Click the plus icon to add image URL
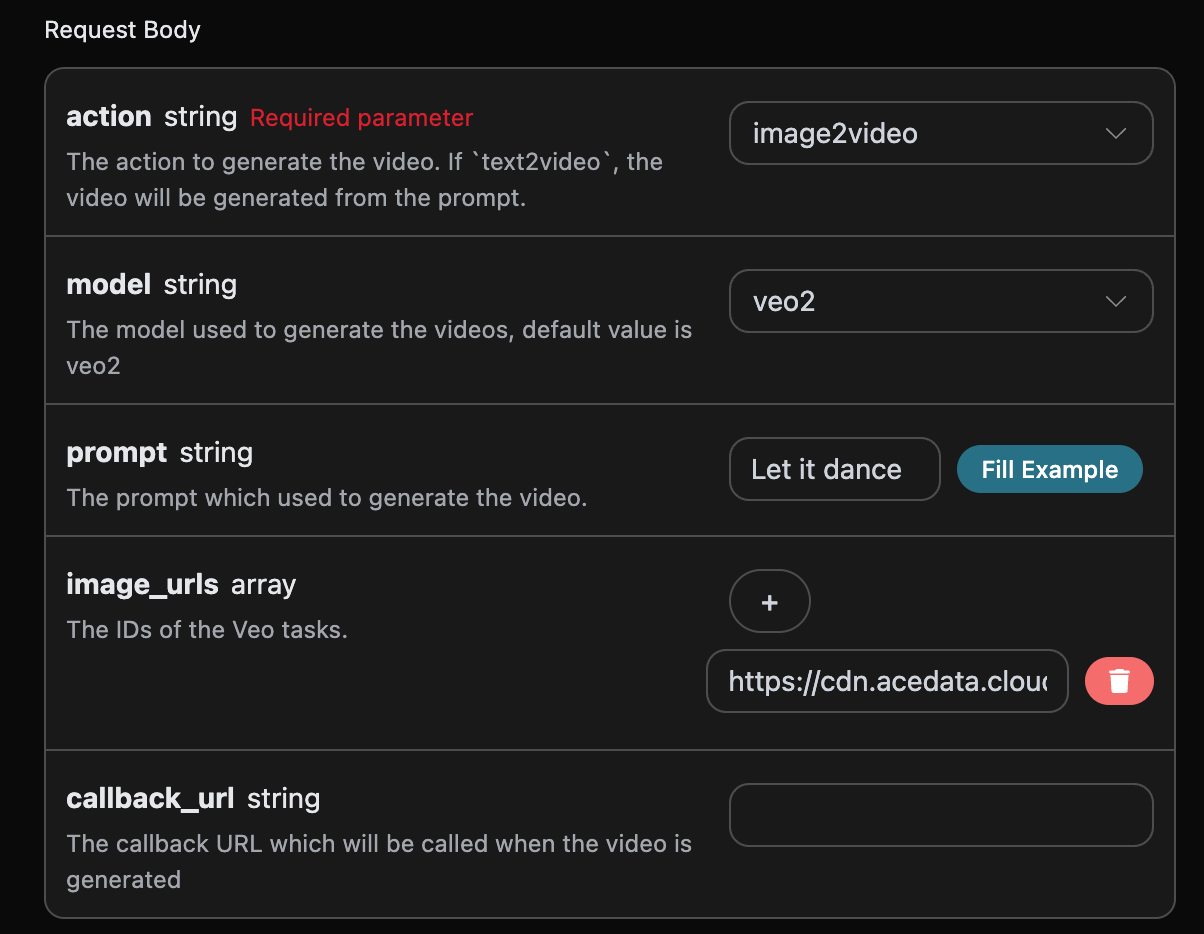Image resolution: width=1204 pixels, height=934 pixels. [x=769, y=602]
